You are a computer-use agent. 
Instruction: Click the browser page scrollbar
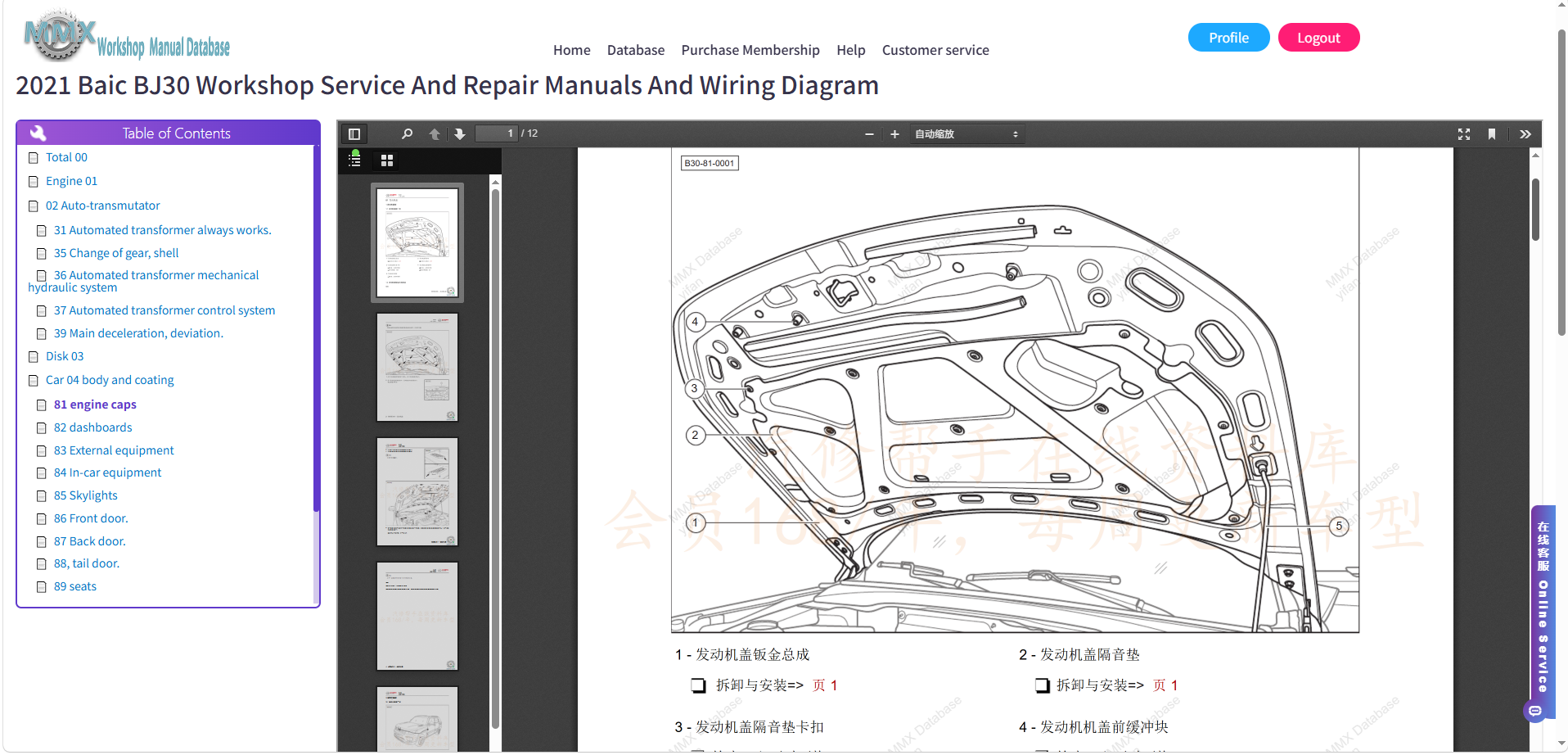1561,183
